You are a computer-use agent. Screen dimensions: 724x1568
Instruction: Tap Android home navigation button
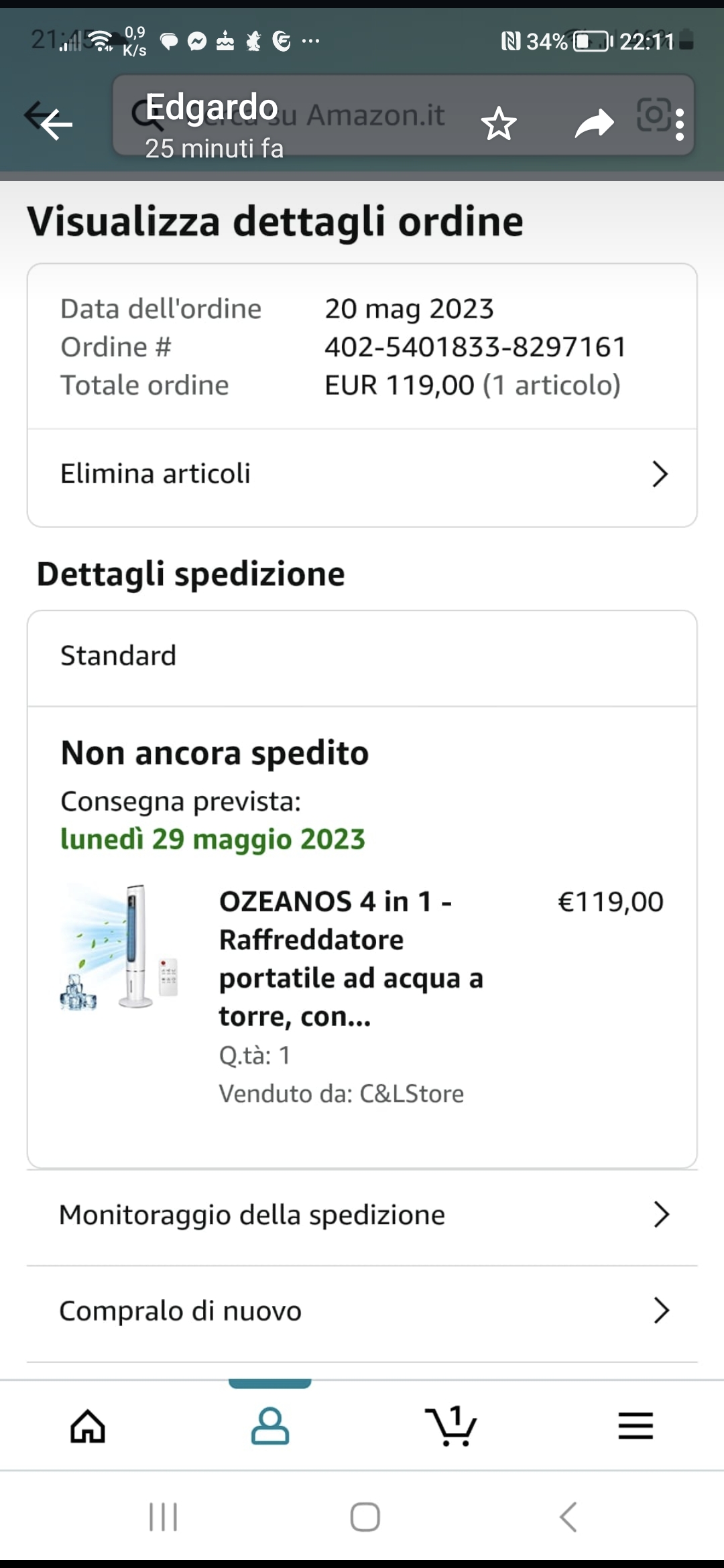(x=365, y=1517)
